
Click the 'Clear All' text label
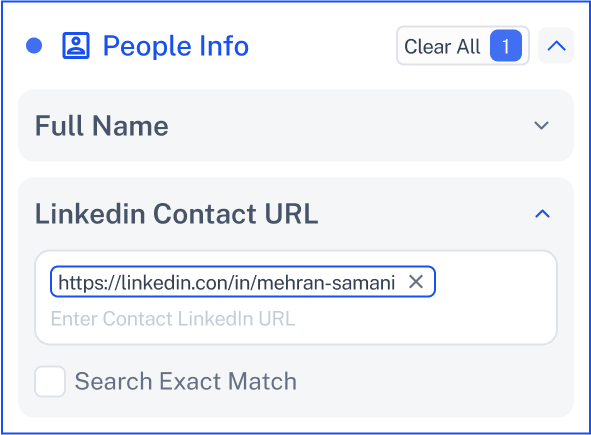[442, 46]
